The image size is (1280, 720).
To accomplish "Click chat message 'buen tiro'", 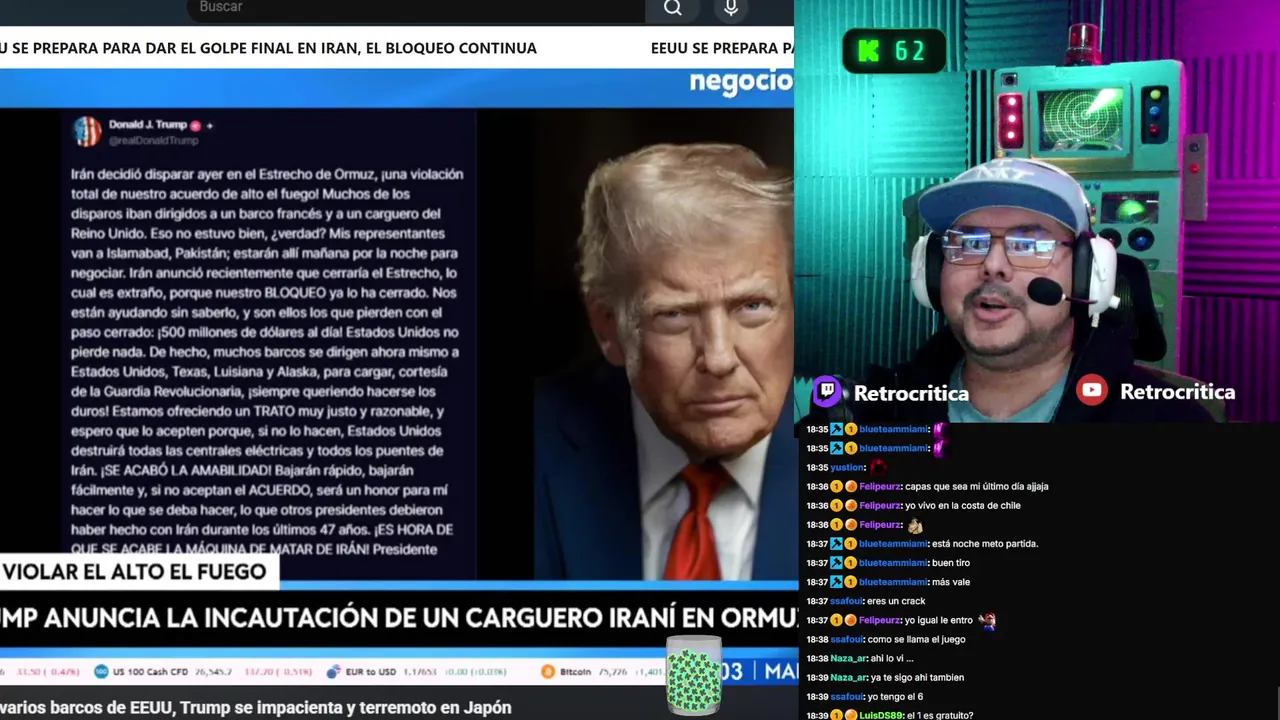I will (950, 563).
